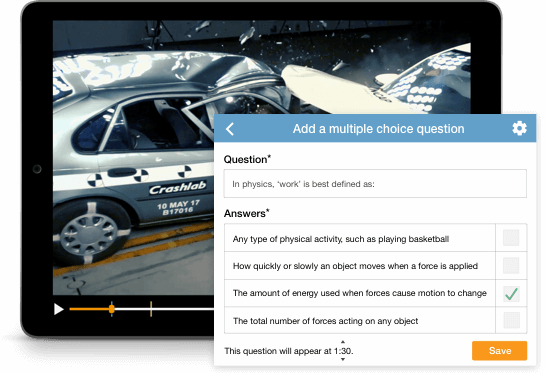Screen dimensions: 545x373
Task: Click the Save button
Action: pos(499,350)
